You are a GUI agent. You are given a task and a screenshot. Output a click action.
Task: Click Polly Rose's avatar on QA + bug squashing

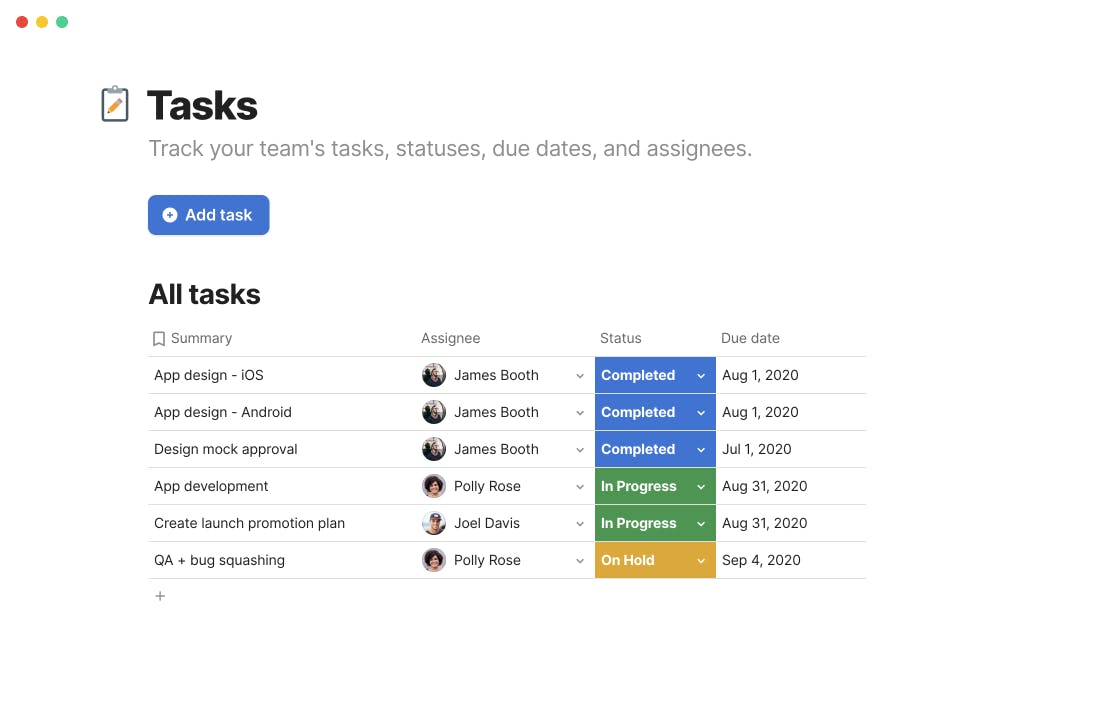(x=433, y=560)
